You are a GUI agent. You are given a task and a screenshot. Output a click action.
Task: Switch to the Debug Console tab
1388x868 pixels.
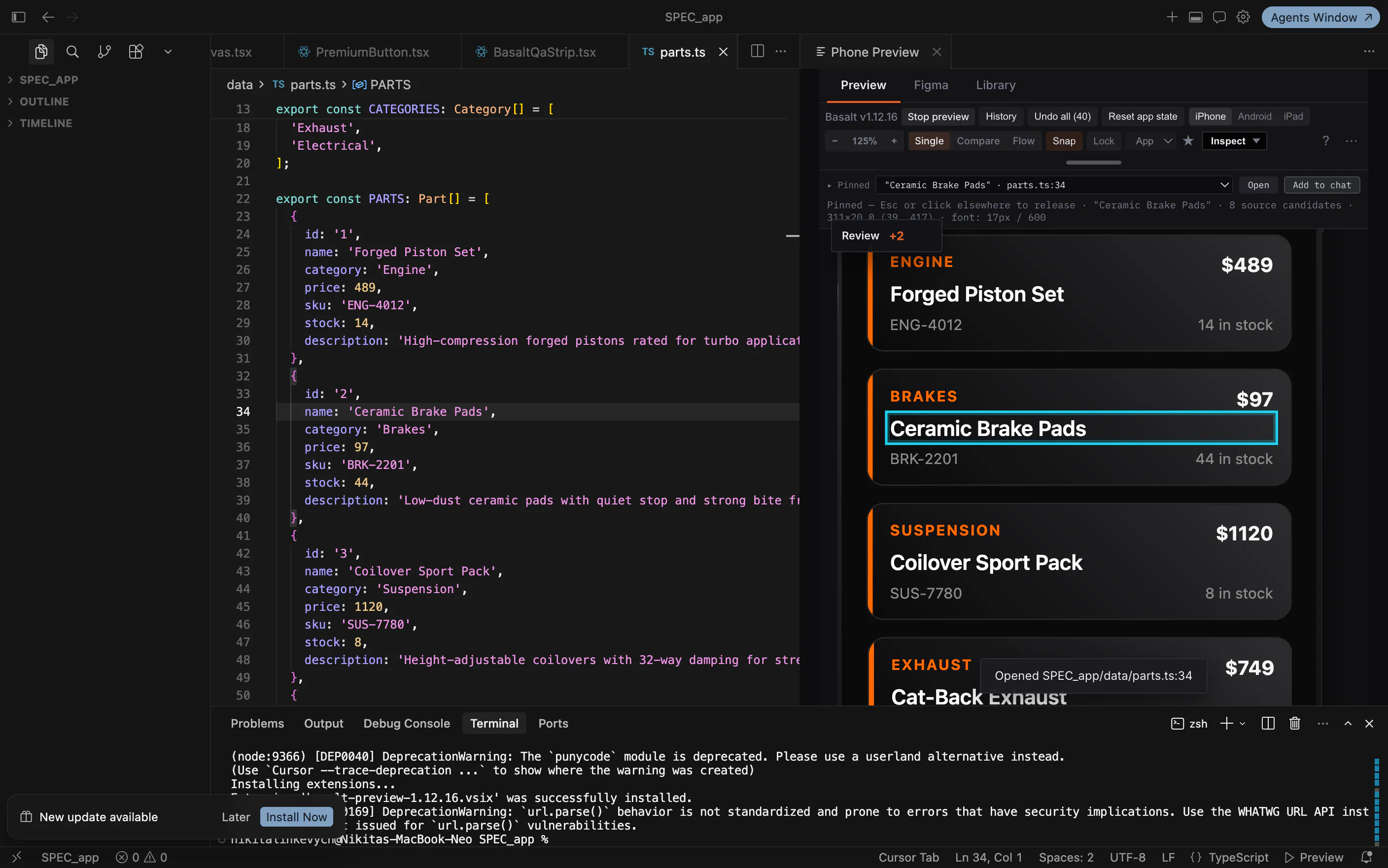click(406, 723)
